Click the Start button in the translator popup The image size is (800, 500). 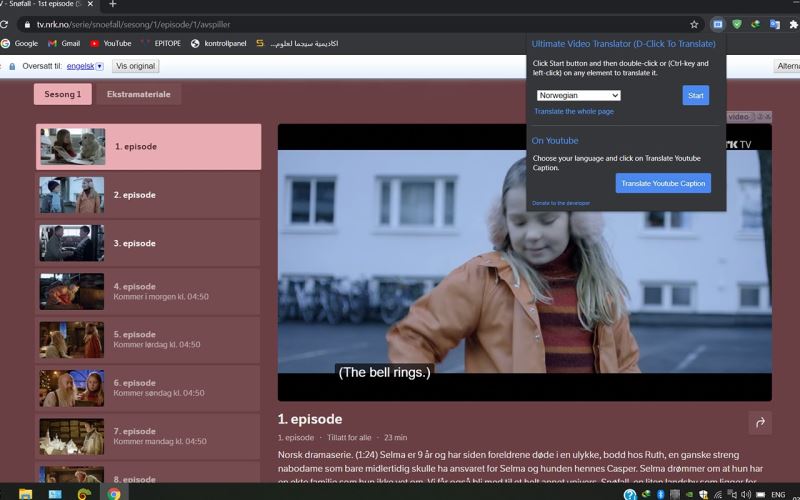pyautogui.click(x=695, y=95)
